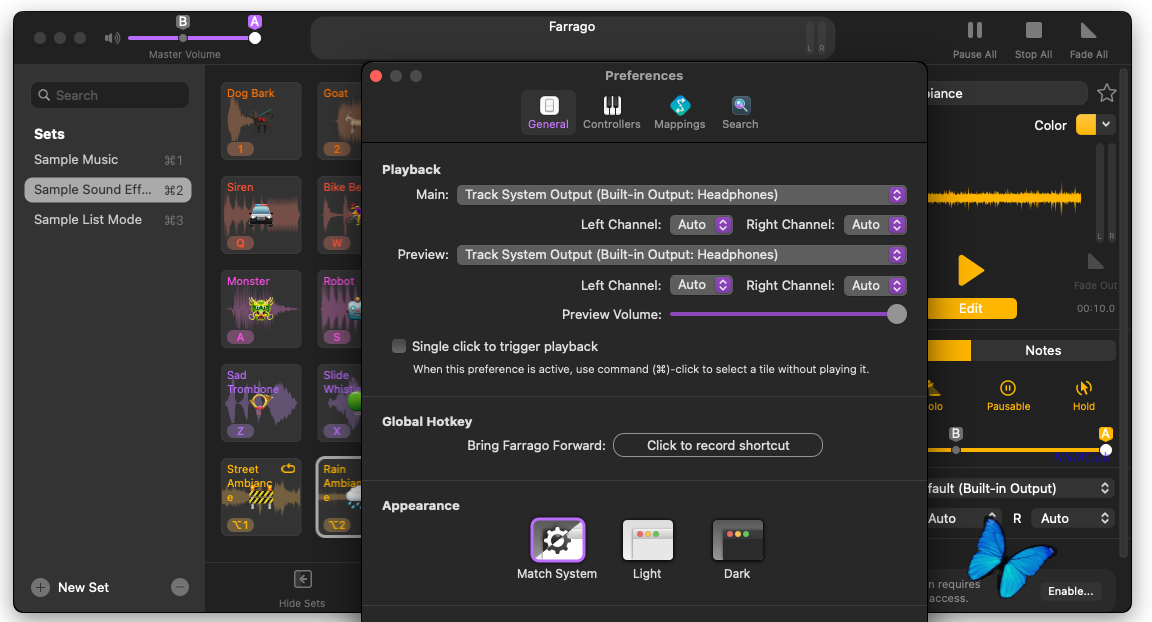Click the Search field in sidebar
The height and width of the screenshot is (622, 1152).
pos(110,95)
